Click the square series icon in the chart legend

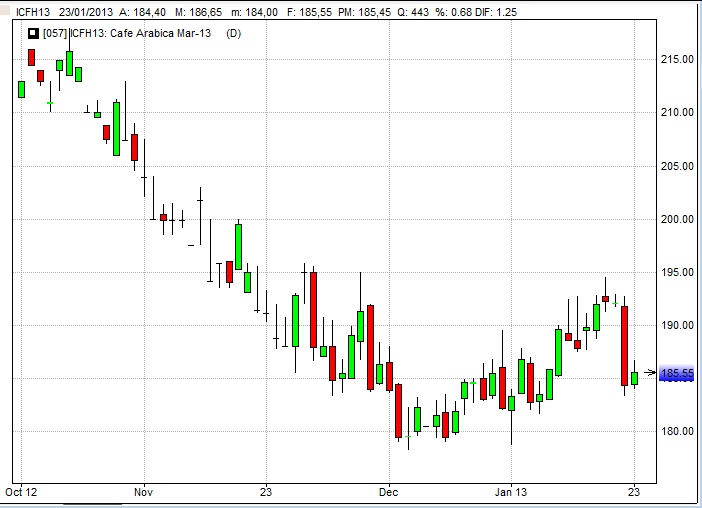point(33,33)
